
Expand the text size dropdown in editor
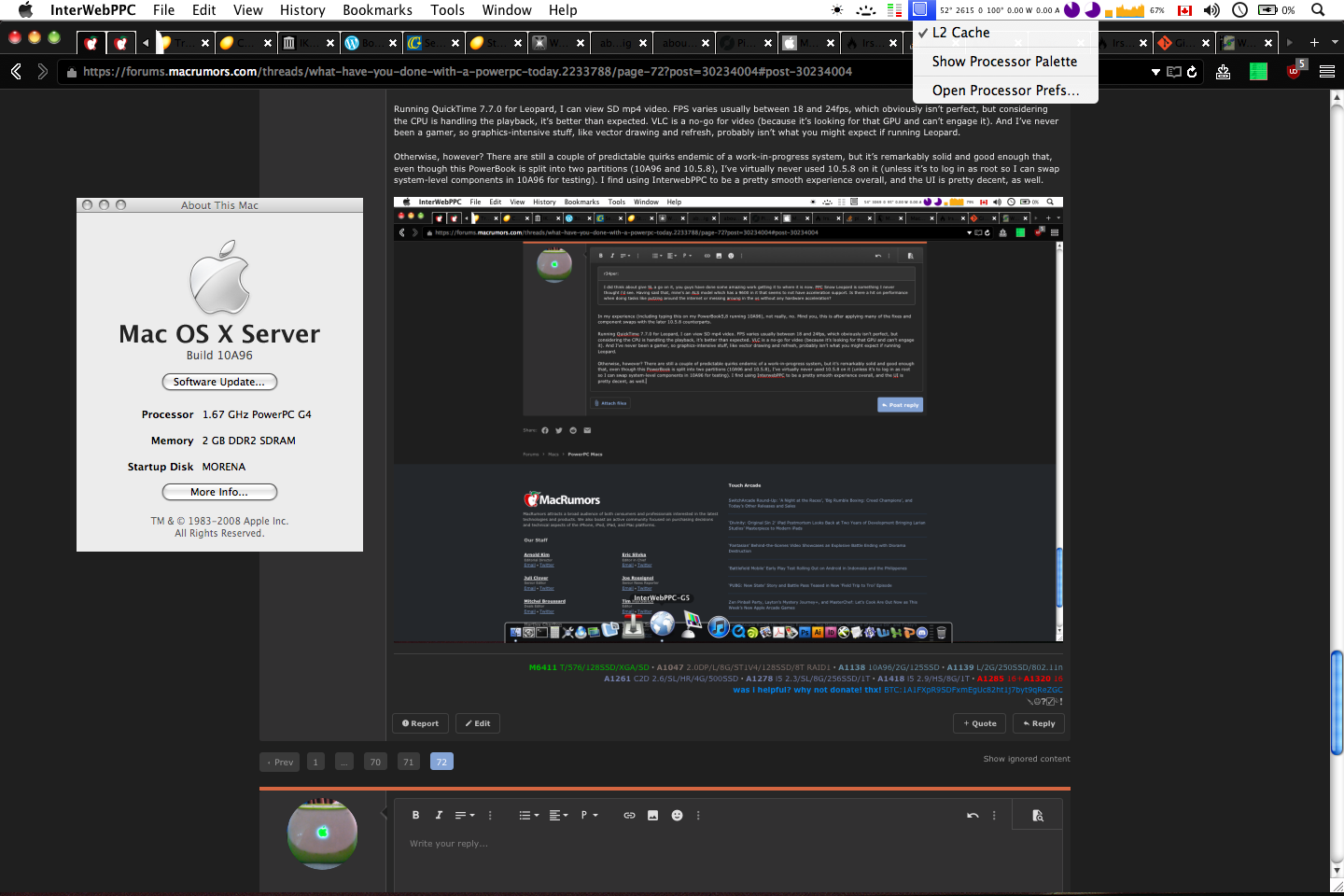pos(465,815)
